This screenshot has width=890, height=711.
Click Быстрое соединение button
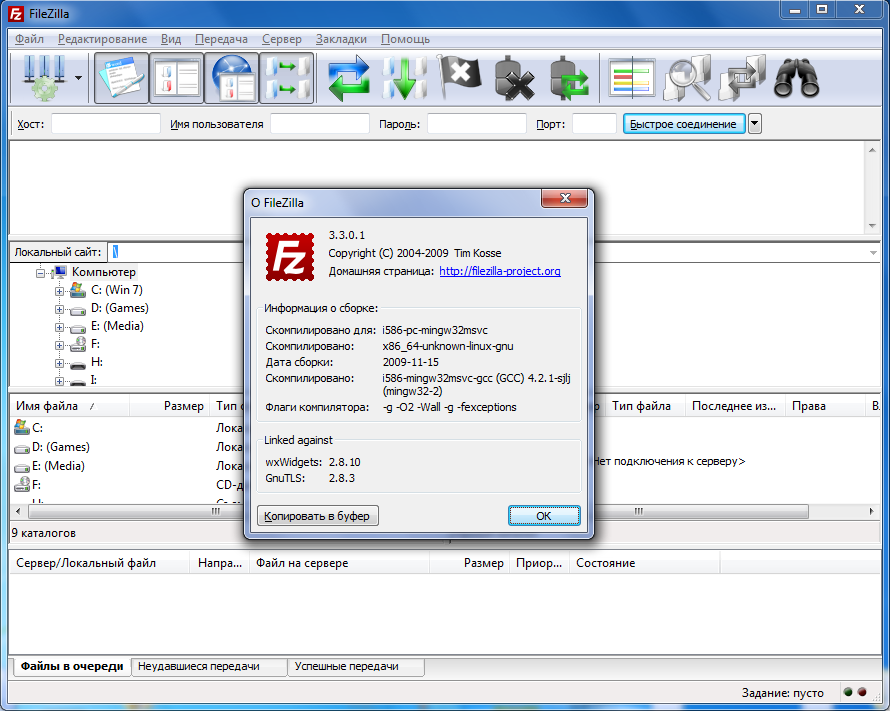tap(683, 124)
